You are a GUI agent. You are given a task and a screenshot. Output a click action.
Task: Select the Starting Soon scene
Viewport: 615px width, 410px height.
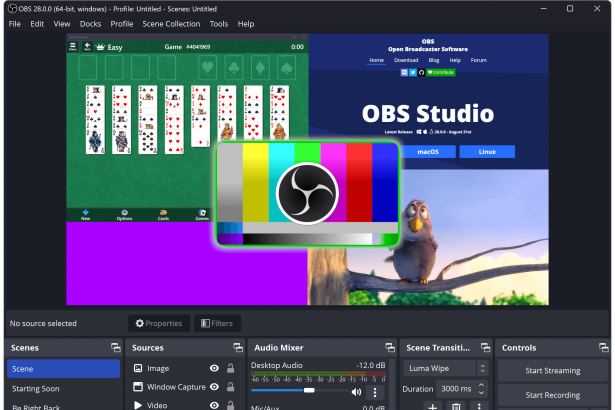pos(36,388)
